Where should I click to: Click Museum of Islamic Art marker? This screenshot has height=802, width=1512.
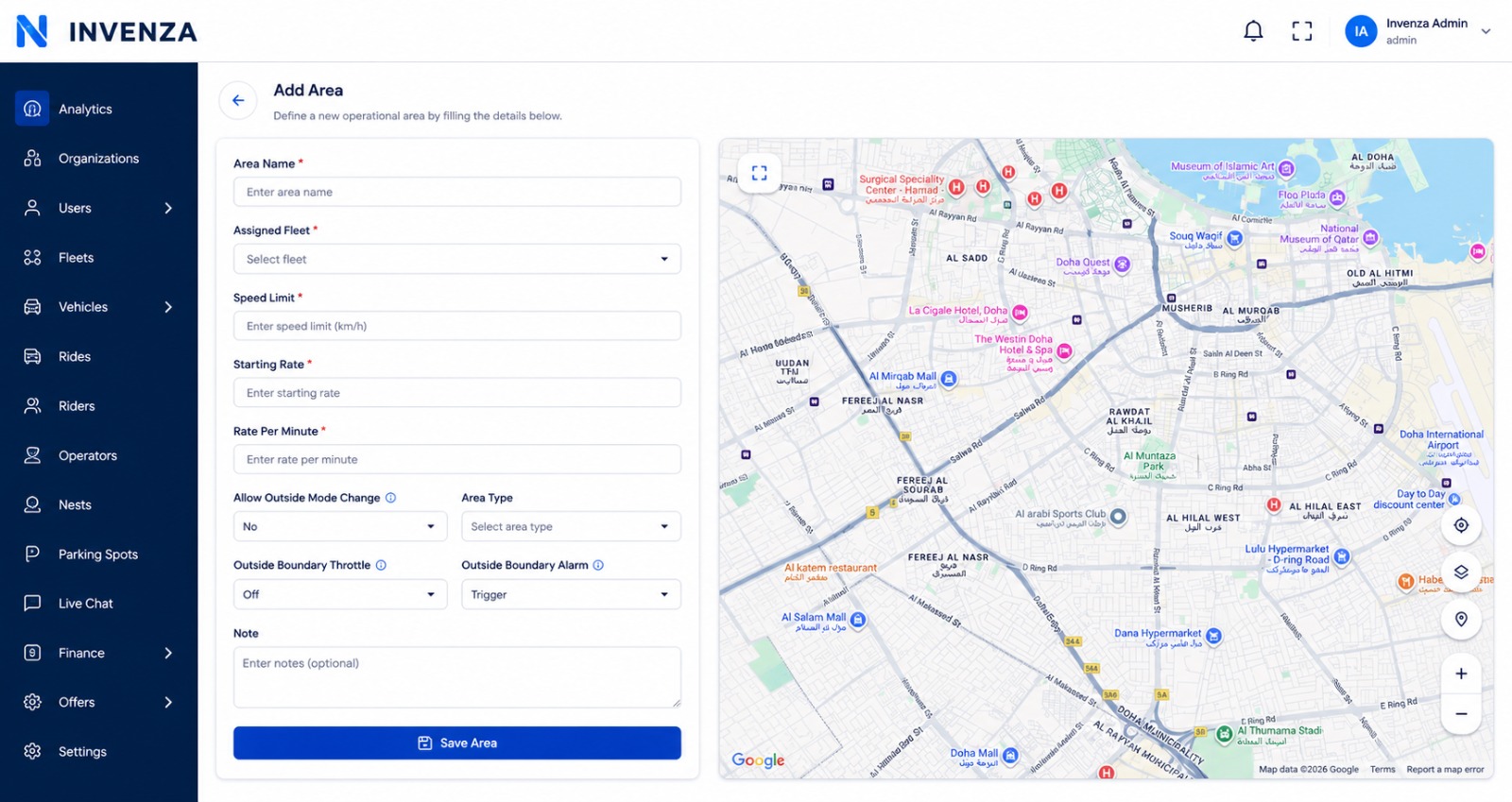coord(1286,169)
